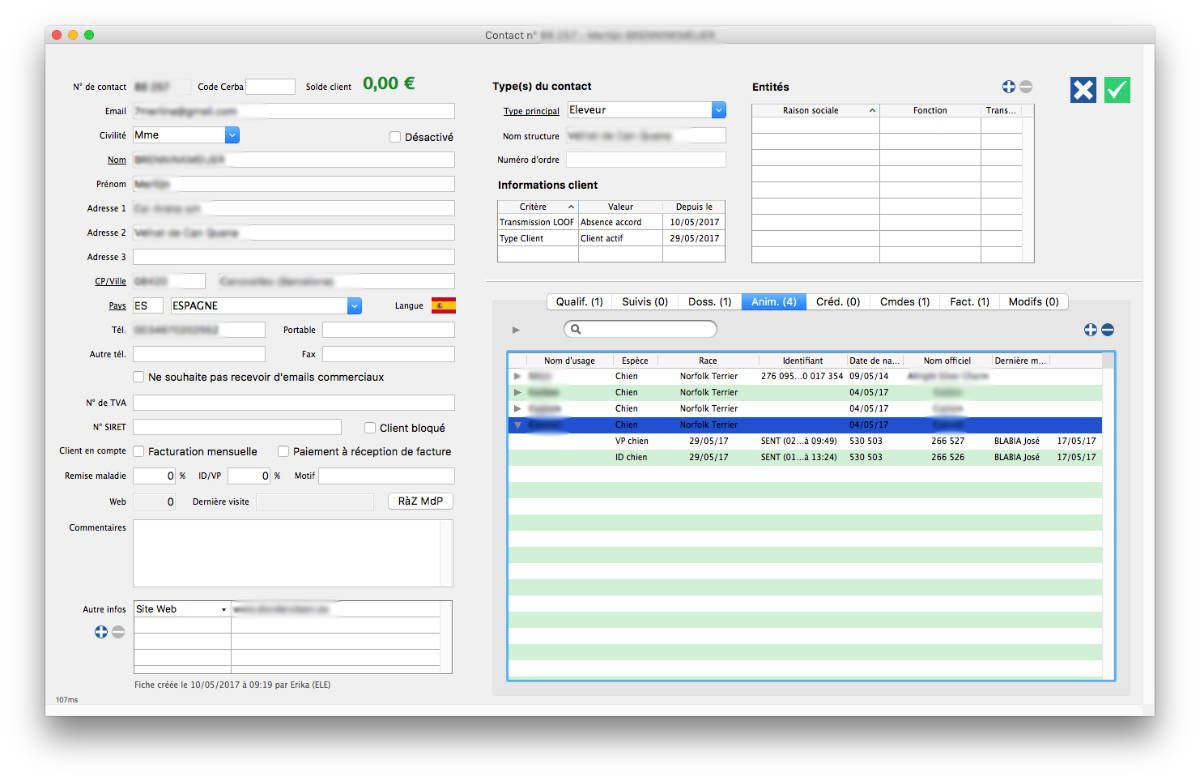Click the magnifier icon in the search field
The height and width of the screenshot is (781, 1200).
pyautogui.click(x=577, y=329)
